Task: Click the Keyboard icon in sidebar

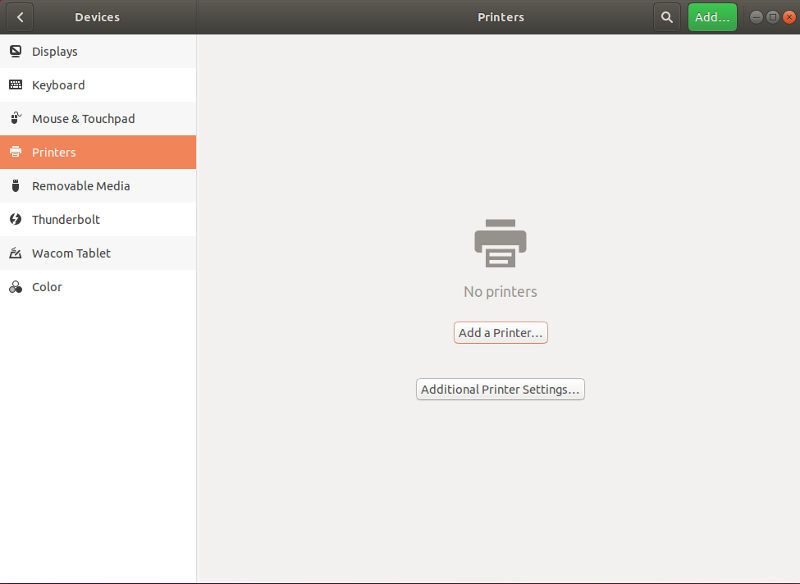Action: [16, 85]
